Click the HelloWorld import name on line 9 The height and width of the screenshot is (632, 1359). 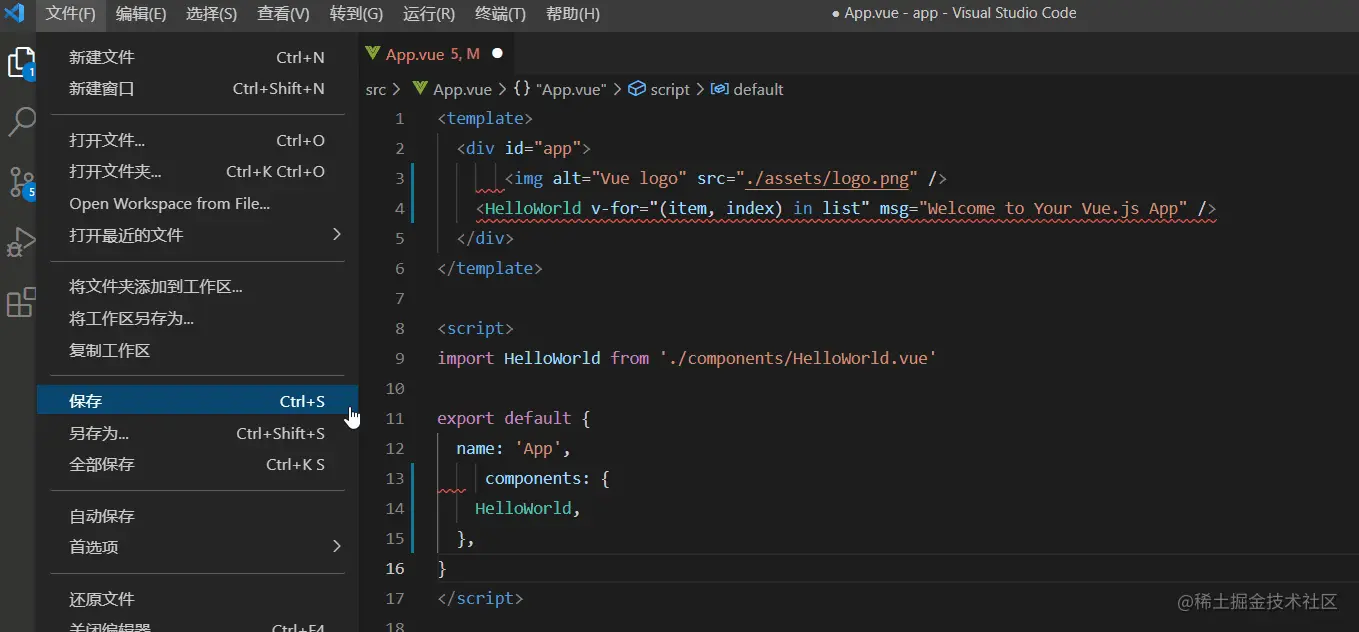[x=552, y=358]
